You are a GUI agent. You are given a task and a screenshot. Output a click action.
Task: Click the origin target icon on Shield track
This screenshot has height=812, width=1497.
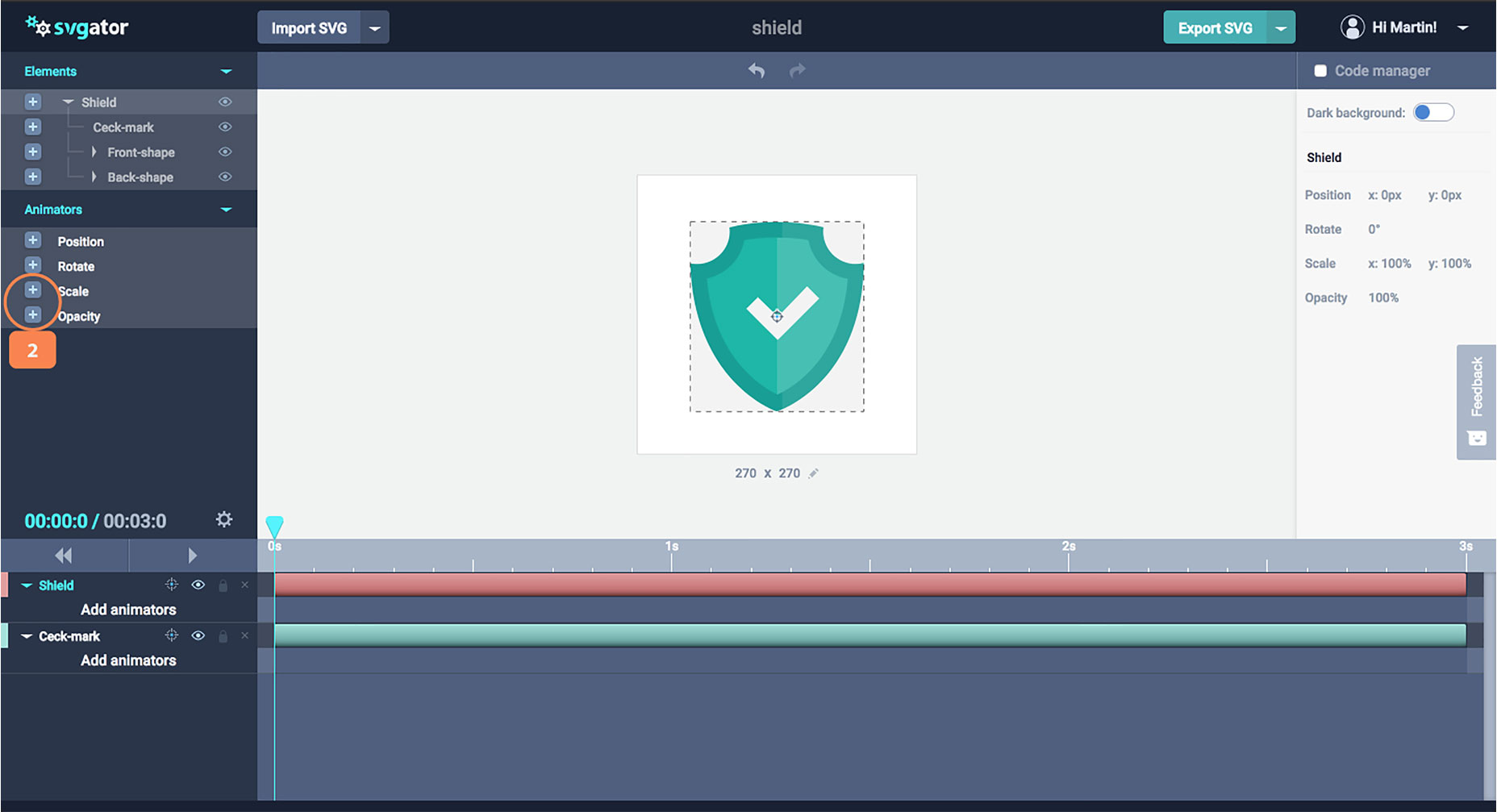[171, 585]
